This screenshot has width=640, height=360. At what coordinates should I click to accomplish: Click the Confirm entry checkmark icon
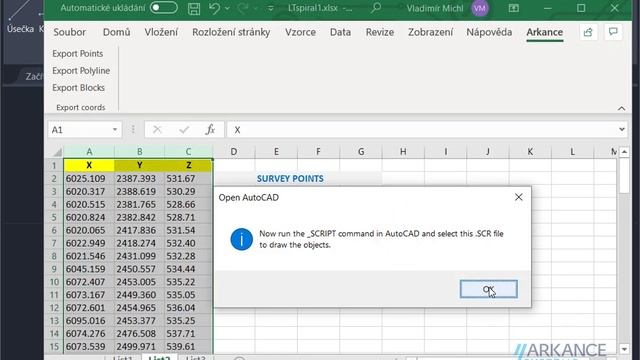[x=184, y=130]
